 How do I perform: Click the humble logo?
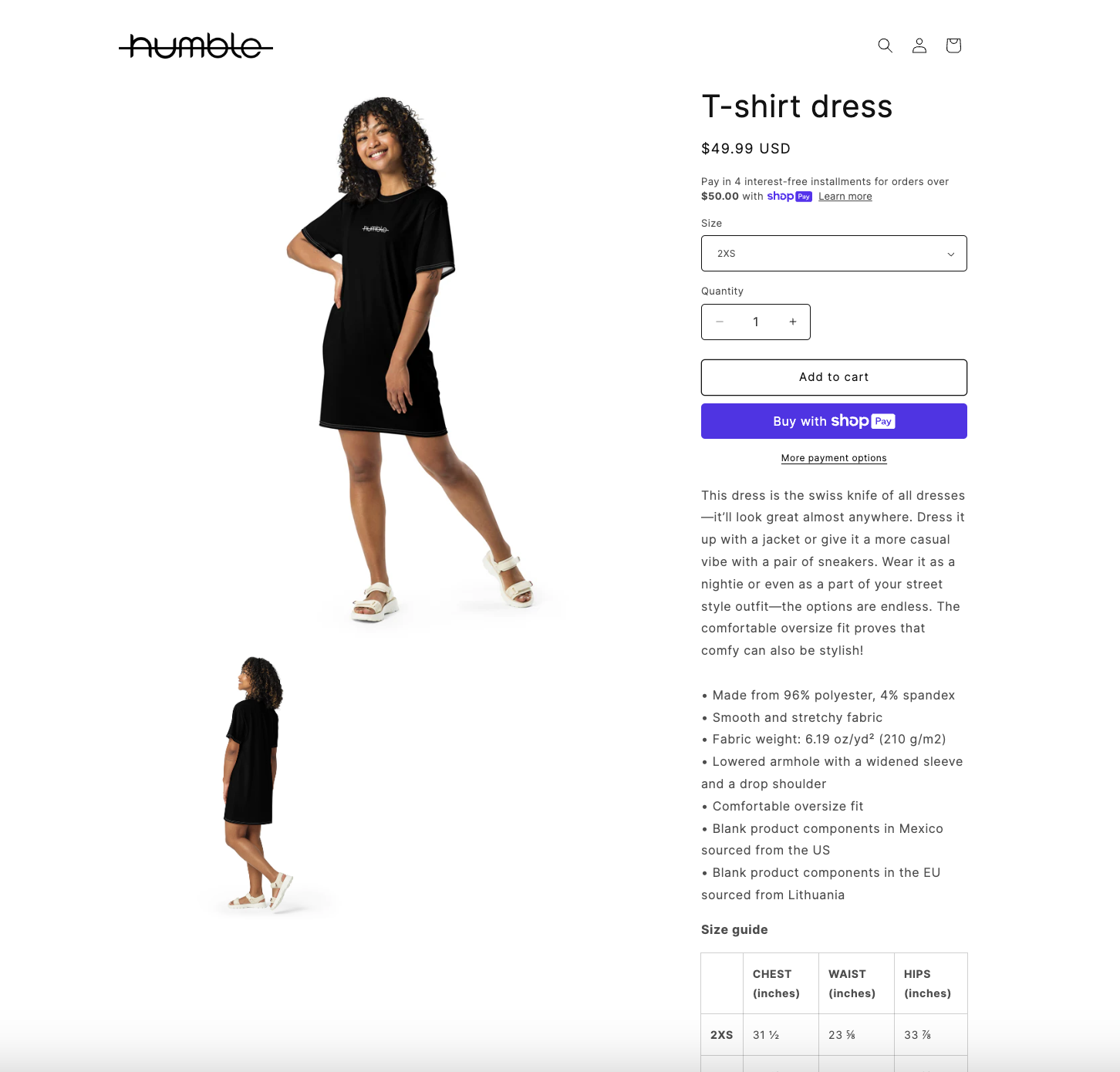pos(196,47)
